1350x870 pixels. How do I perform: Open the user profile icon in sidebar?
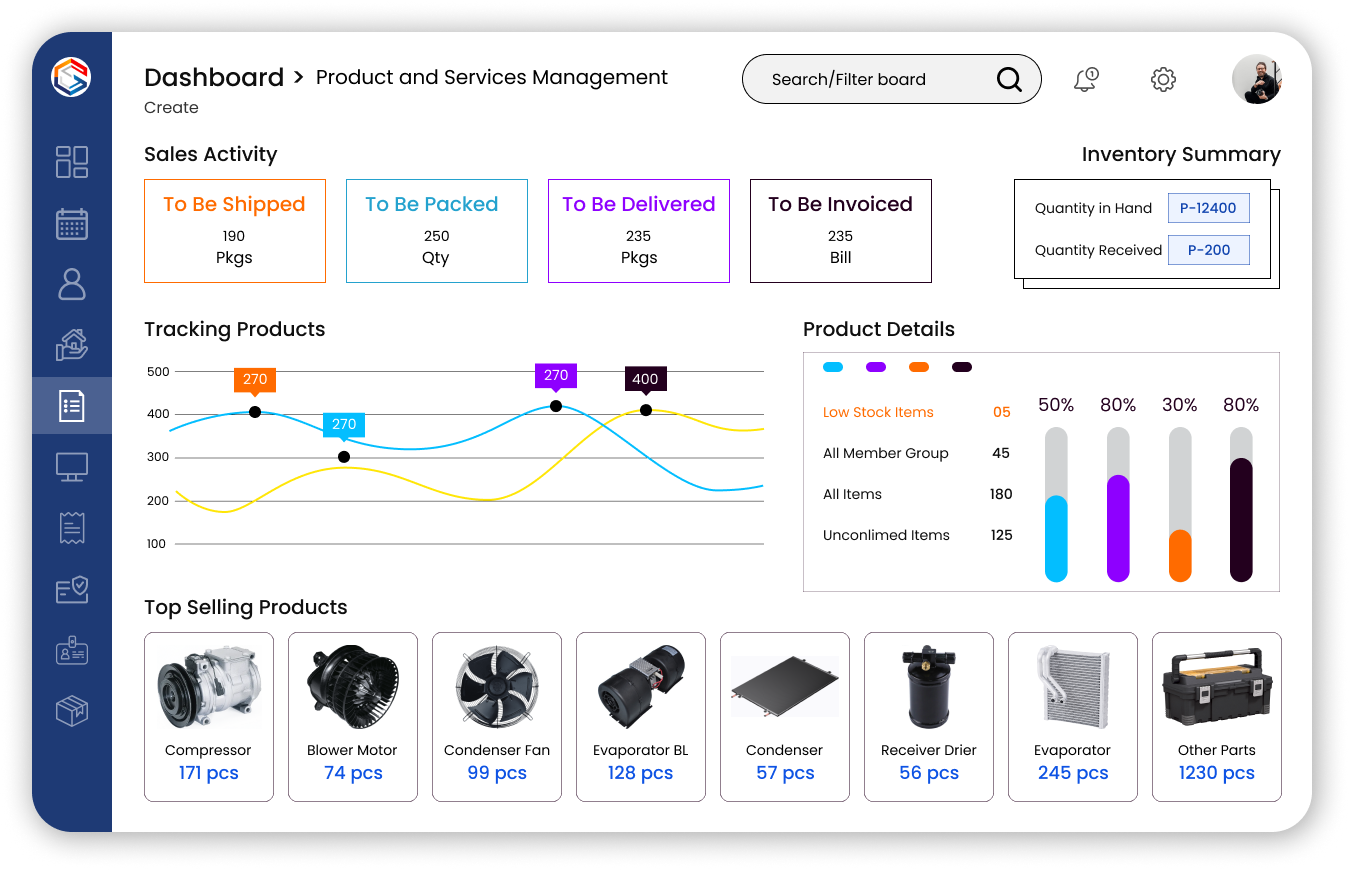[x=72, y=284]
